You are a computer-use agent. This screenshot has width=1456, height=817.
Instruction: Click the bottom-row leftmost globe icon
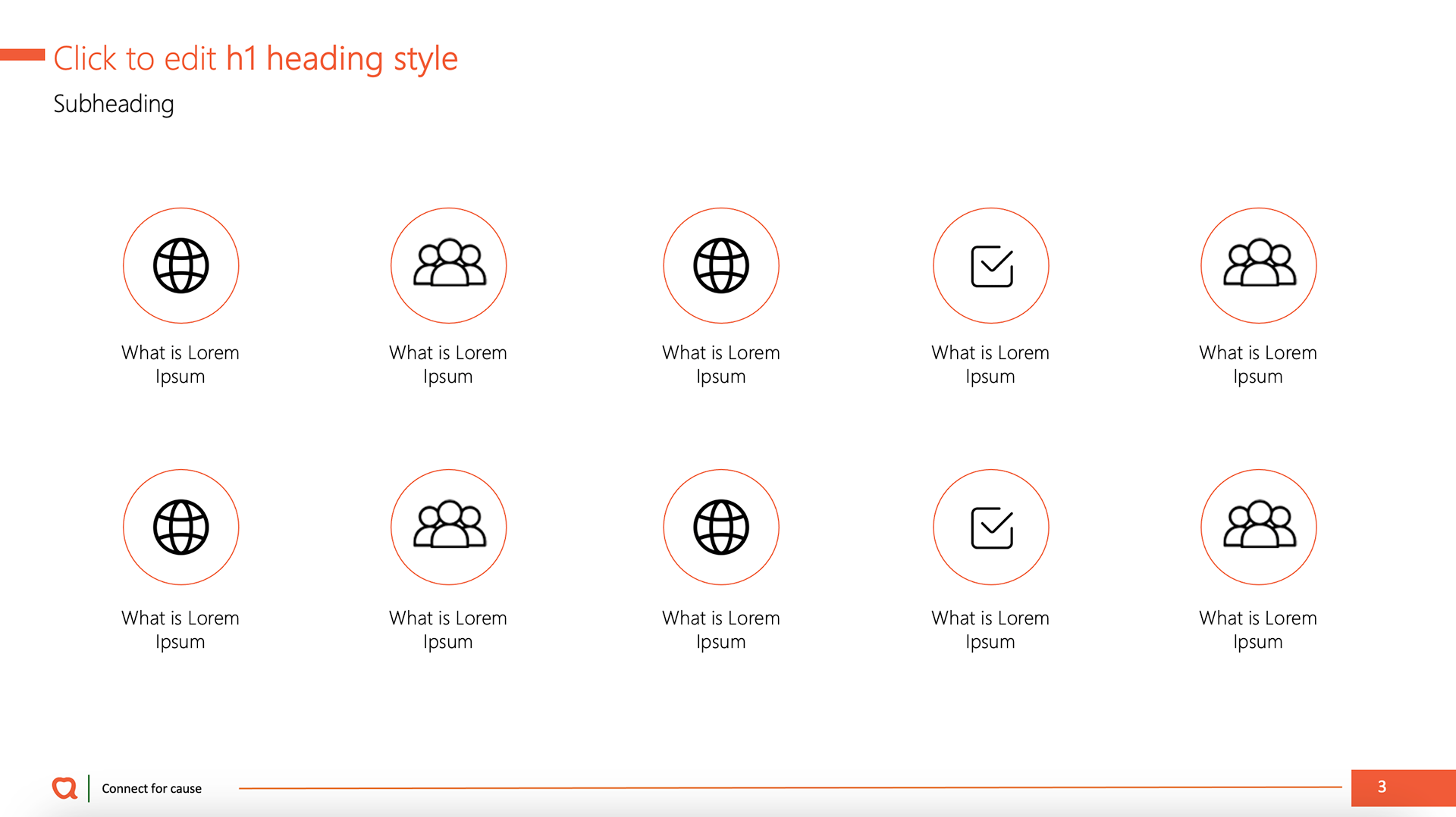coord(180,527)
